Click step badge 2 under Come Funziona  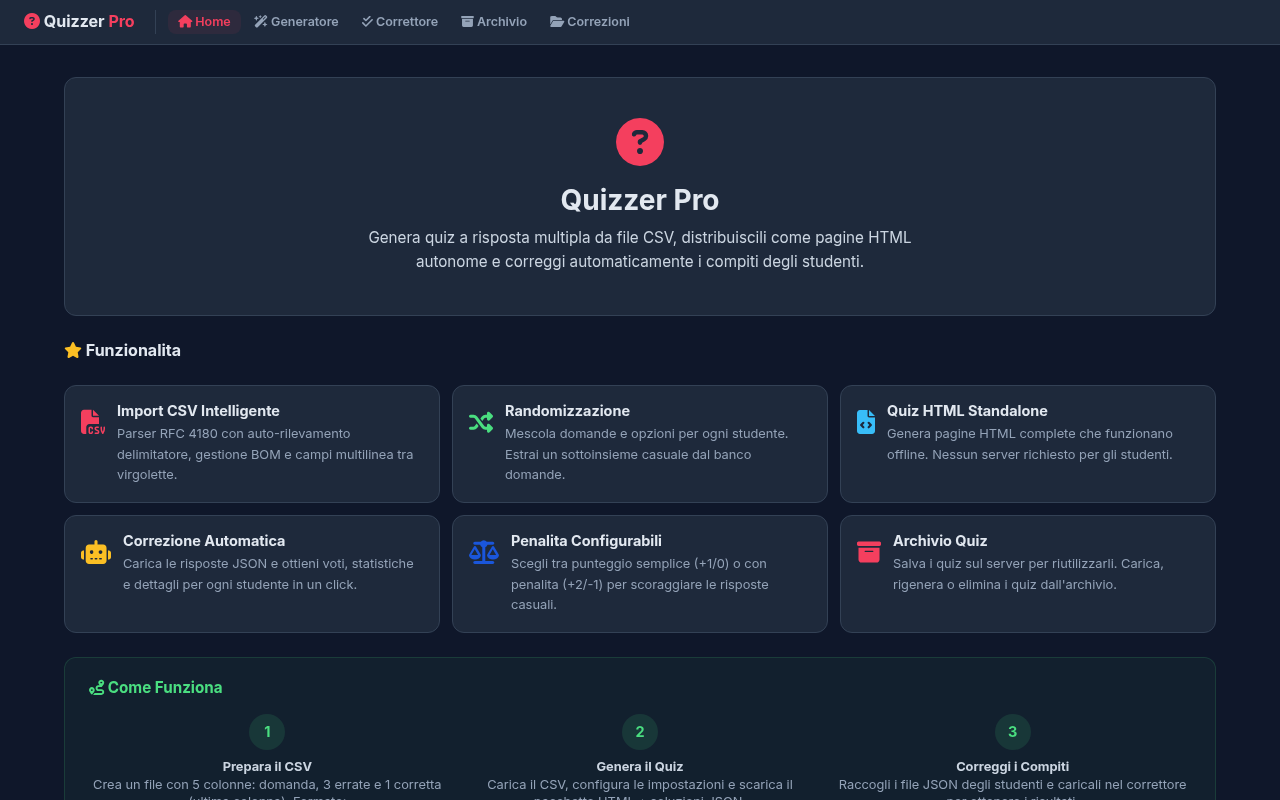[640, 732]
